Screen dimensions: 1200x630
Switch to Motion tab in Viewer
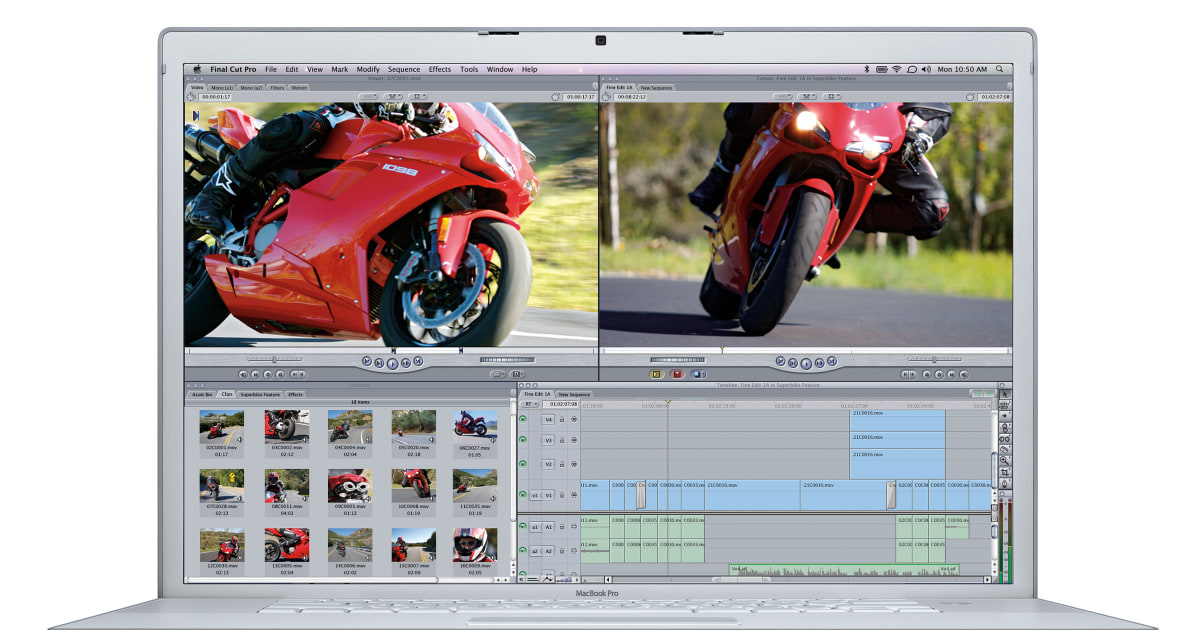pyautogui.click(x=299, y=88)
